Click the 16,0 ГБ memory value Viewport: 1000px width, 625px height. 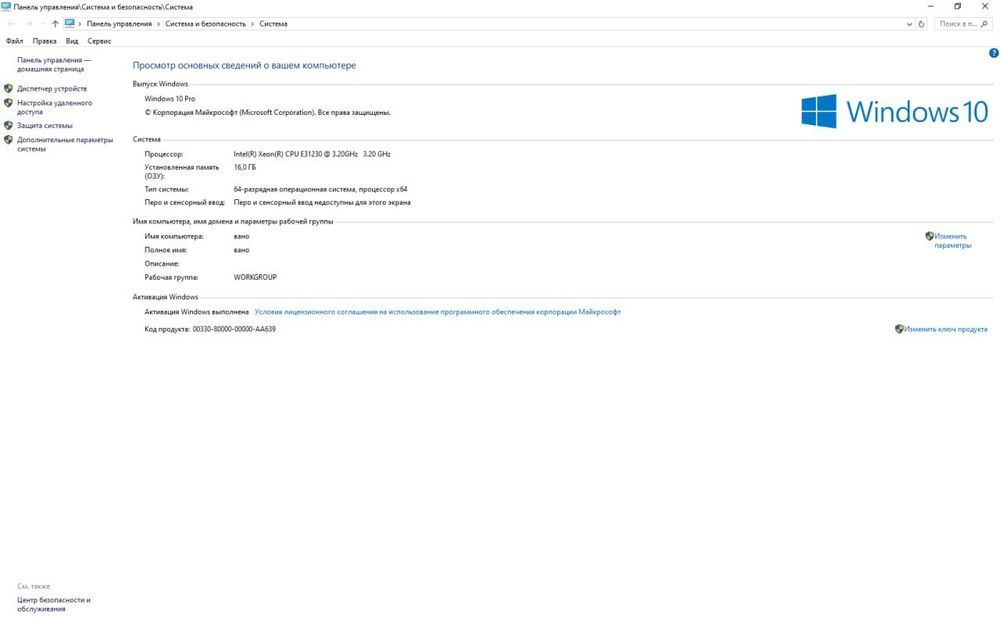(244, 167)
